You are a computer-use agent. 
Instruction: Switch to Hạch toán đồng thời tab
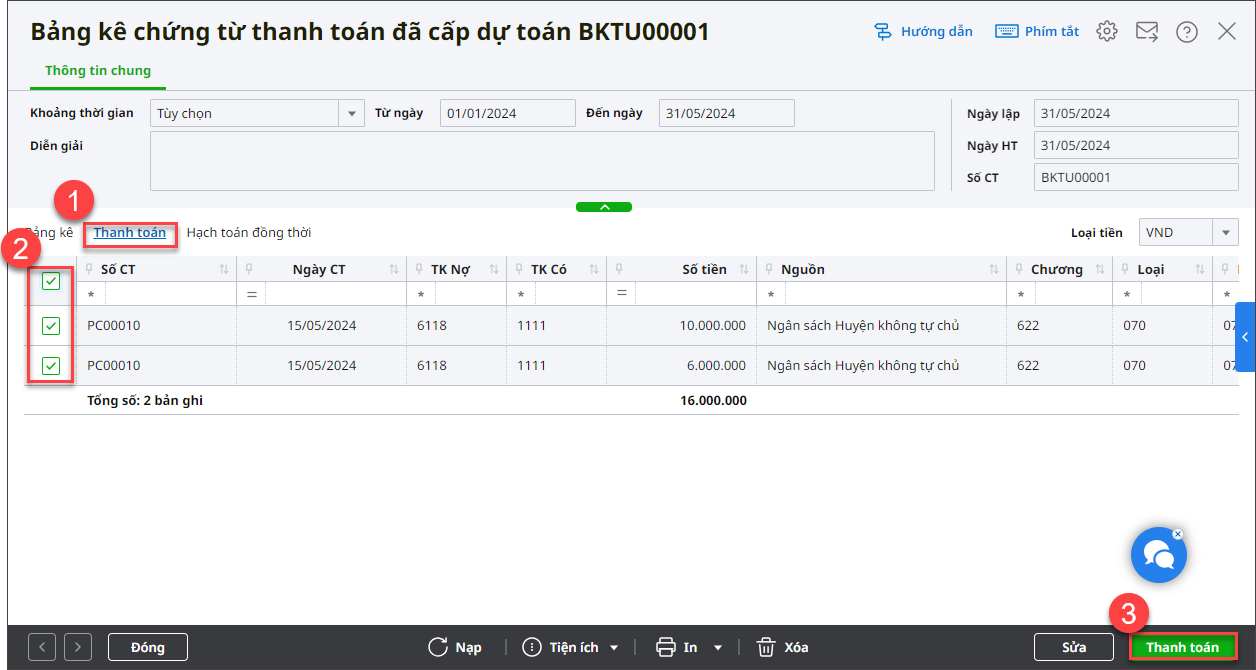pyautogui.click(x=249, y=233)
